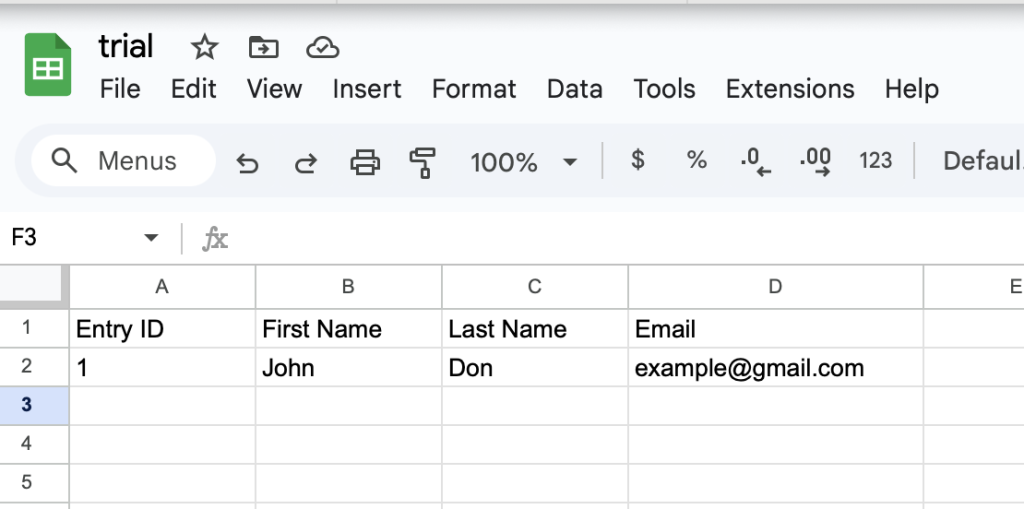
Task: Click the Menus search box
Action: tap(124, 161)
